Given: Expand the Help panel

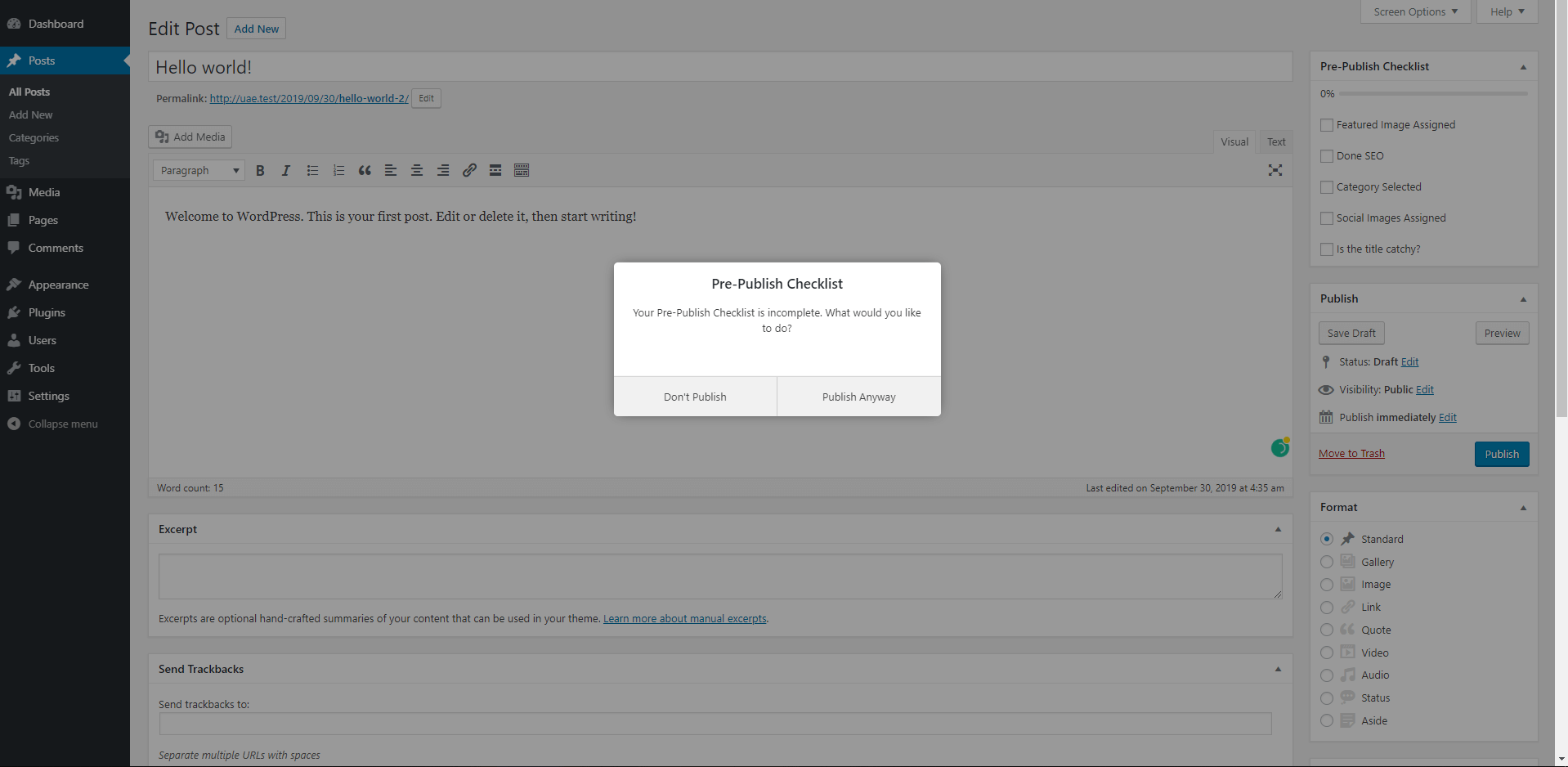Looking at the screenshot, I should click(x=1508, y=11).
